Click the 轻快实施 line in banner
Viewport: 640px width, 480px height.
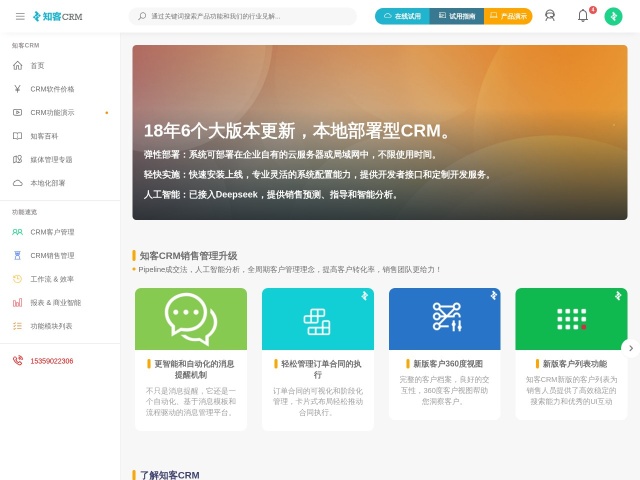tap(318, 175)
